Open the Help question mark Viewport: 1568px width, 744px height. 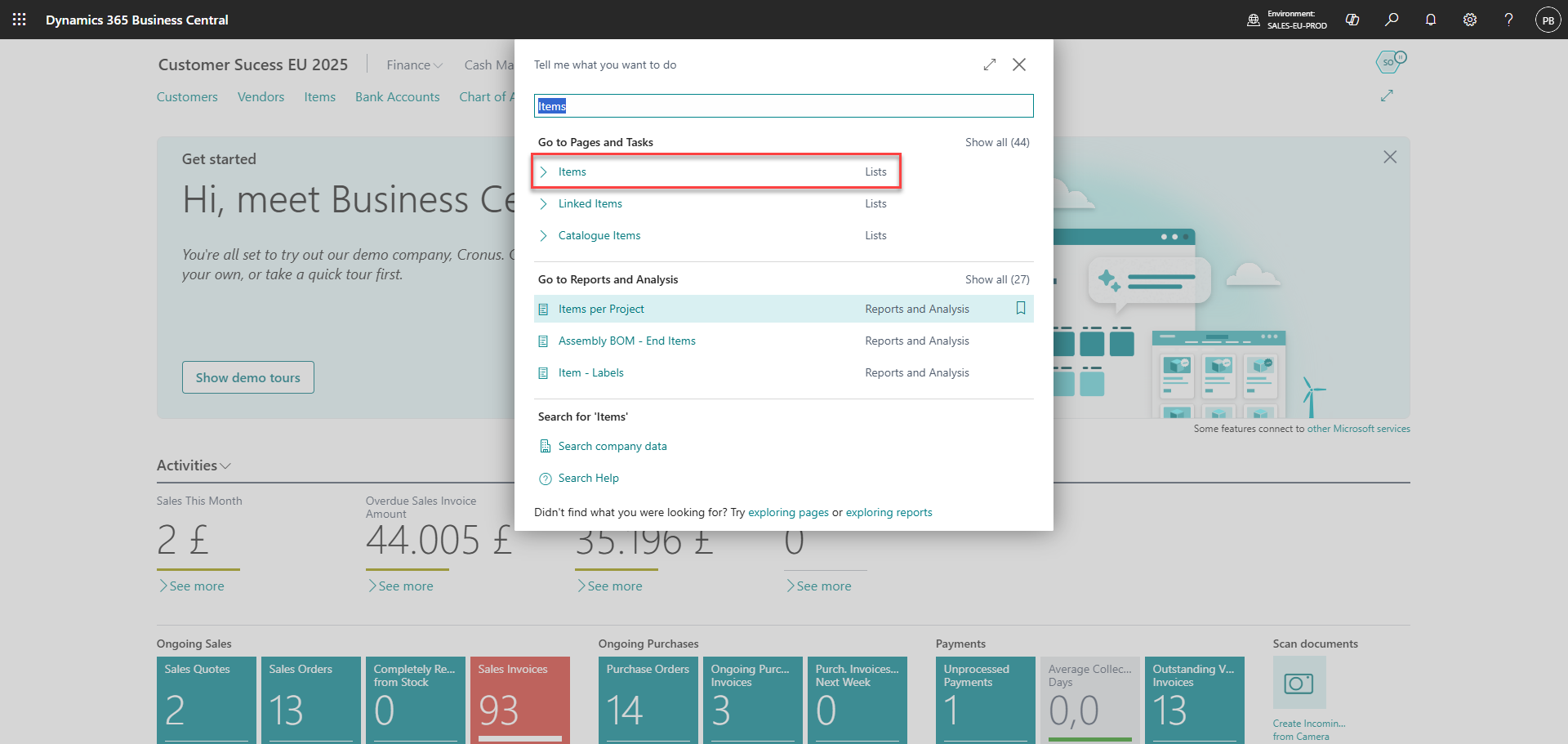point(1509,20)
